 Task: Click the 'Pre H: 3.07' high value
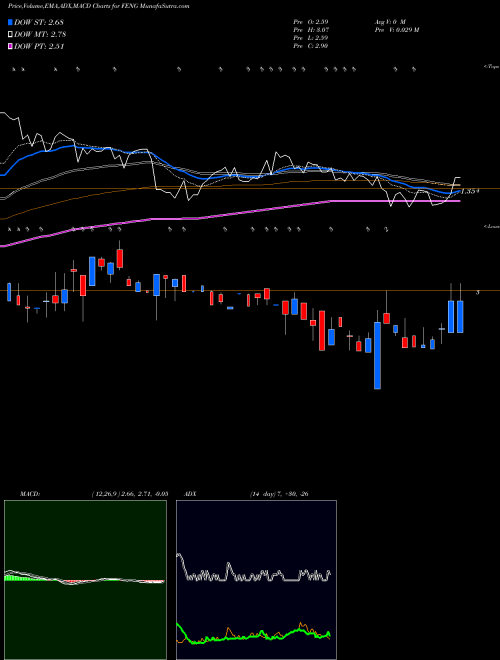pyautogui.click(x=311, y=30)
